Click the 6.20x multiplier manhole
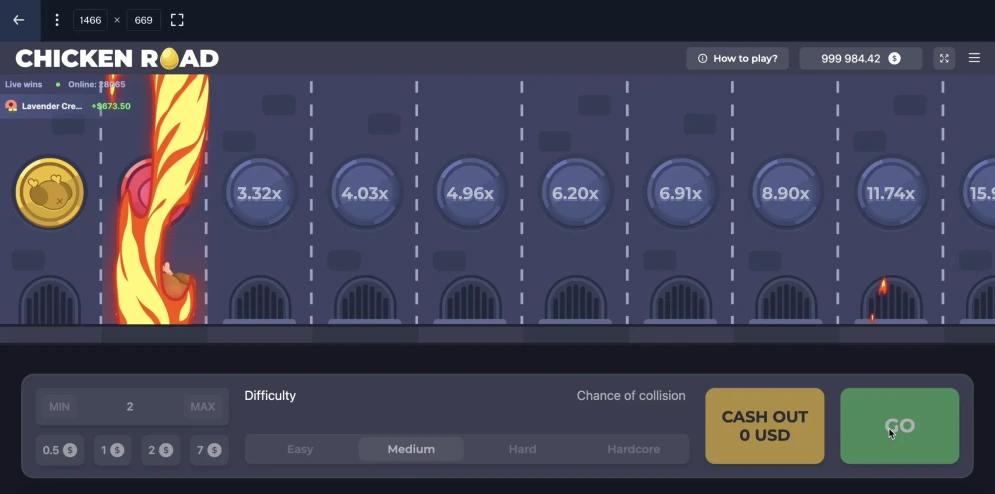This screenshot has height=494, width=995. click(575, 193)
